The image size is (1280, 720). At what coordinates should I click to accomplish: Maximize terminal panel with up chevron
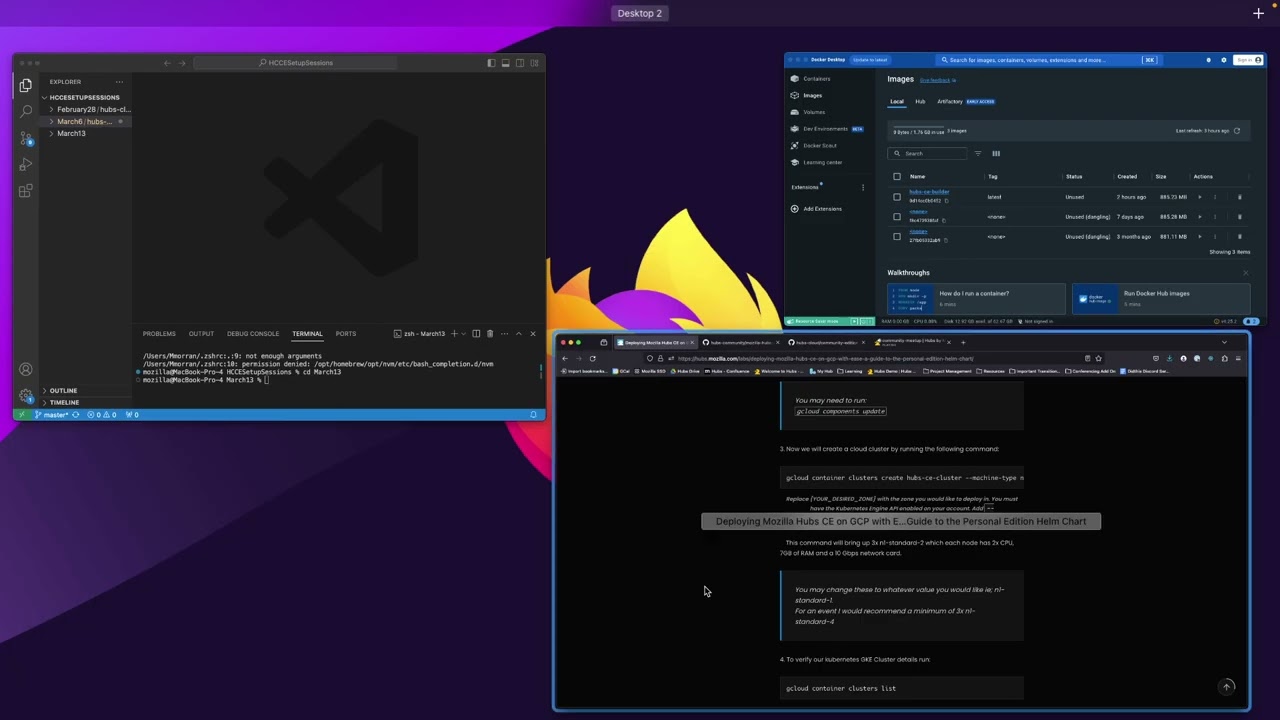[518, 333]
